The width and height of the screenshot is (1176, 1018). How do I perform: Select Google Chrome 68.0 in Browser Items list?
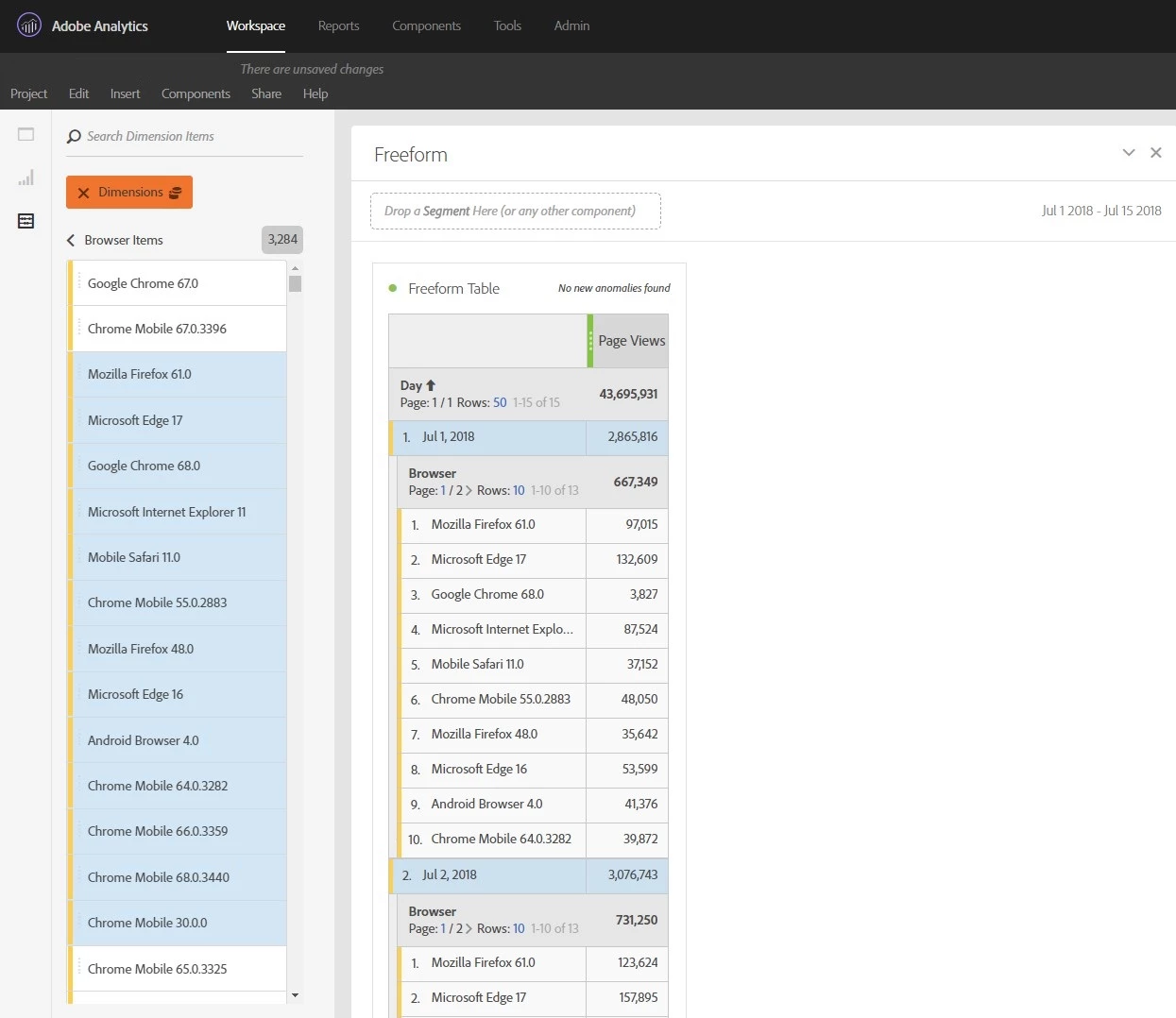[x=177, y=466]
